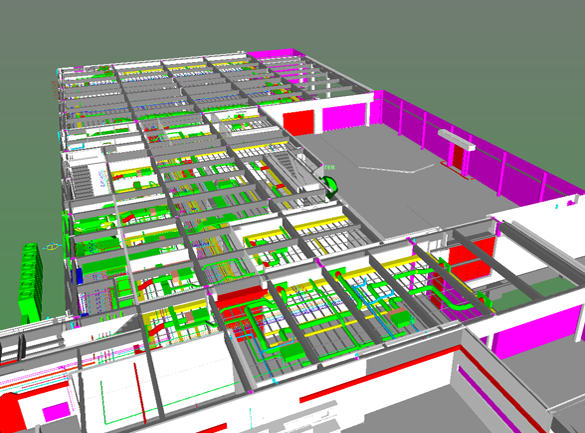Click the yellow and cyan diamond marker symbol

[x=52, y=247]
